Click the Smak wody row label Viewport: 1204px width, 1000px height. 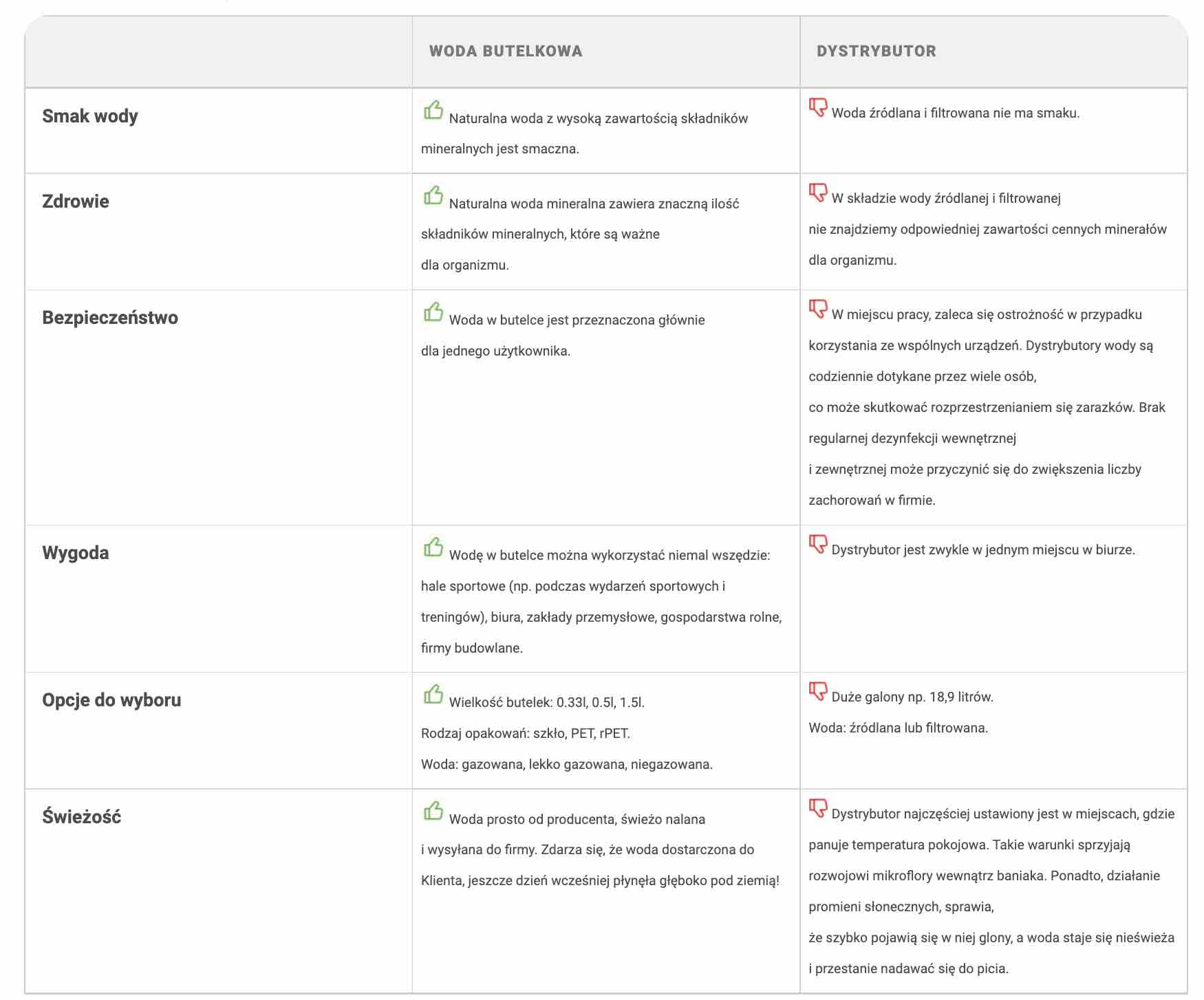point(90,116)
